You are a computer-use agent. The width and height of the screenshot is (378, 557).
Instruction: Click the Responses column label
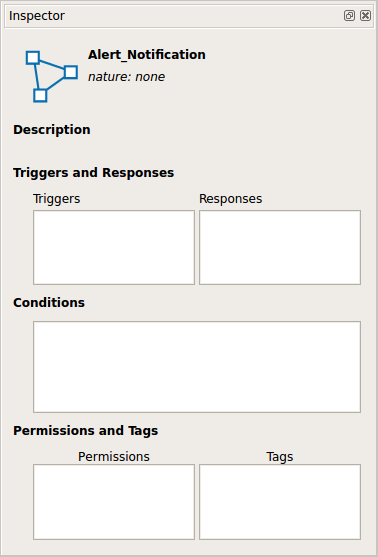coord(231,199)
